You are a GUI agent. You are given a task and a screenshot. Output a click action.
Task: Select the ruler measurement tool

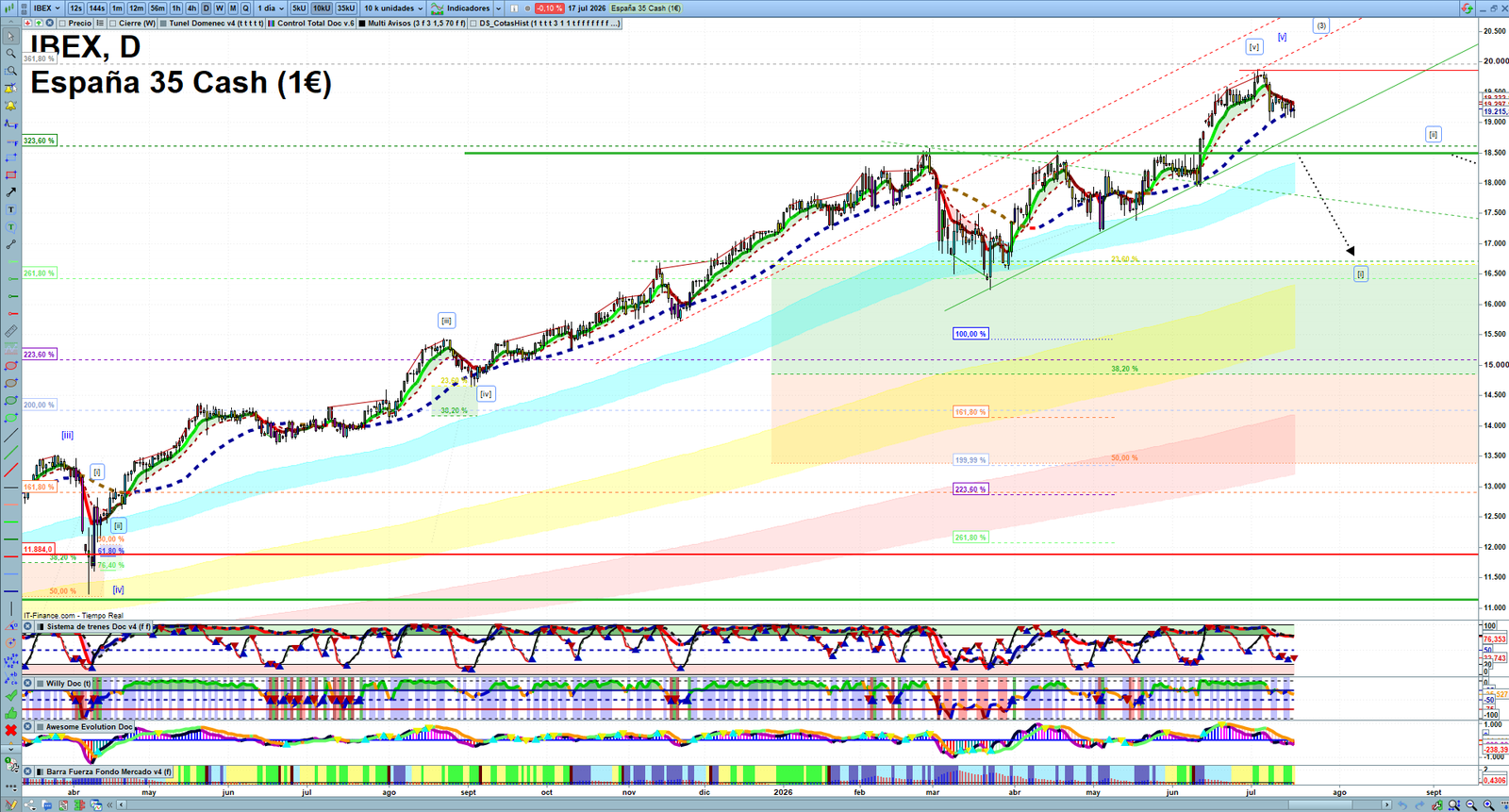pyautogui.click(x=10, y=331)
